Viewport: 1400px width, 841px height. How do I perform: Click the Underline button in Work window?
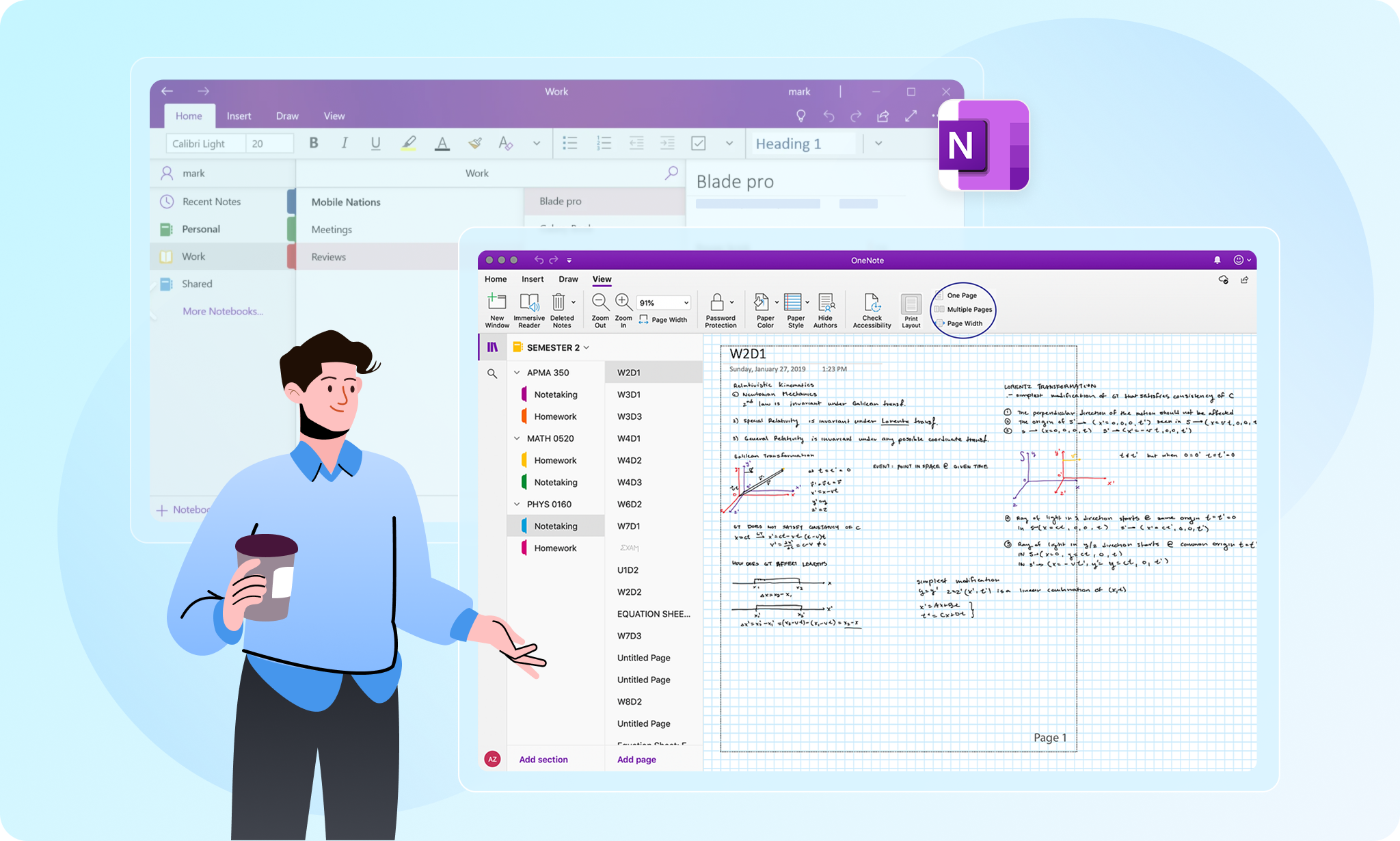(x=375, y=143)
